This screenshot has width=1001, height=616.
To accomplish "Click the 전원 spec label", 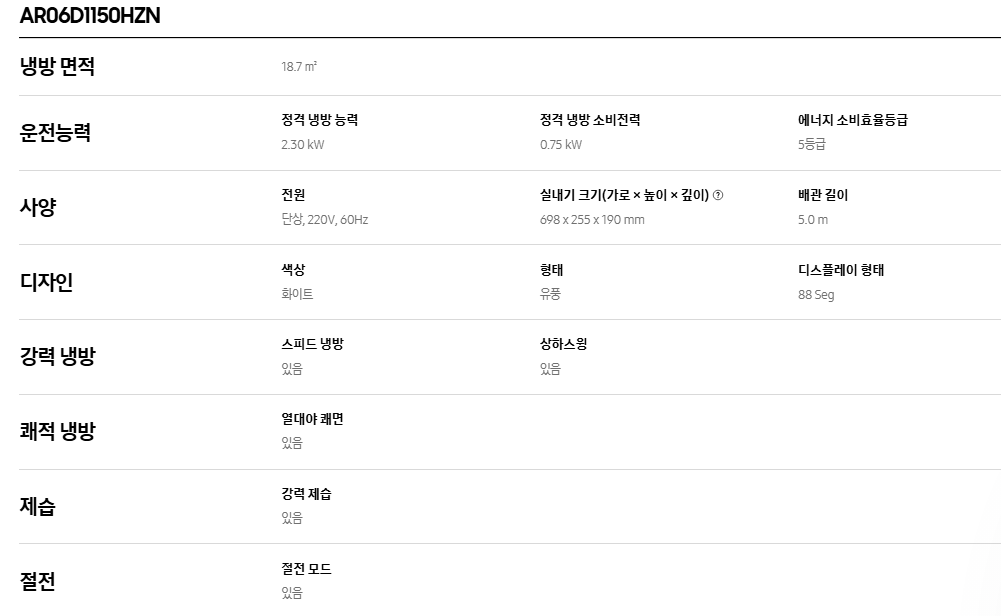I will (x=293, y=195).
